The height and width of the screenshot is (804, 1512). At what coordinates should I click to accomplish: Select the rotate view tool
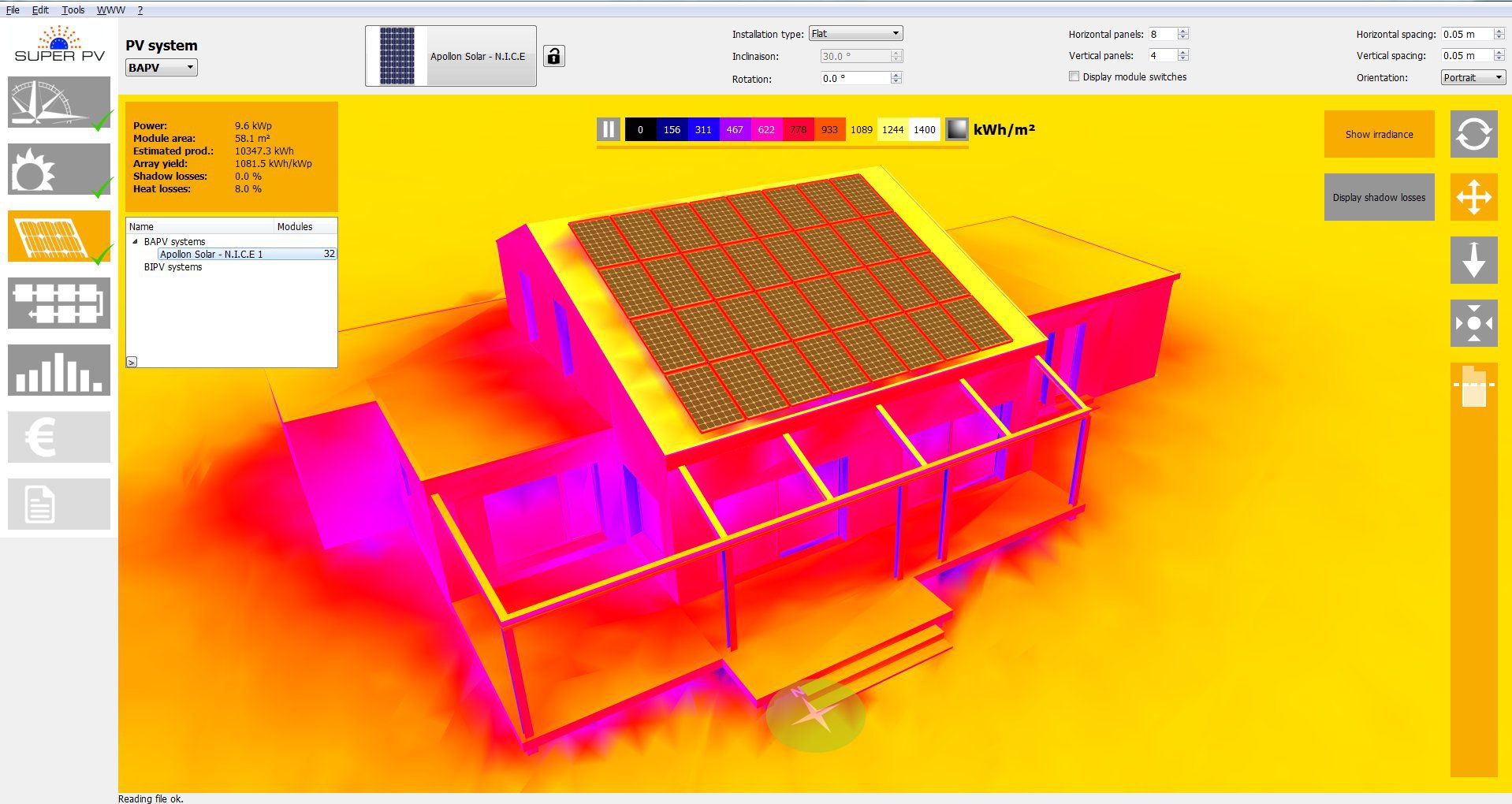coord(1473,134)
